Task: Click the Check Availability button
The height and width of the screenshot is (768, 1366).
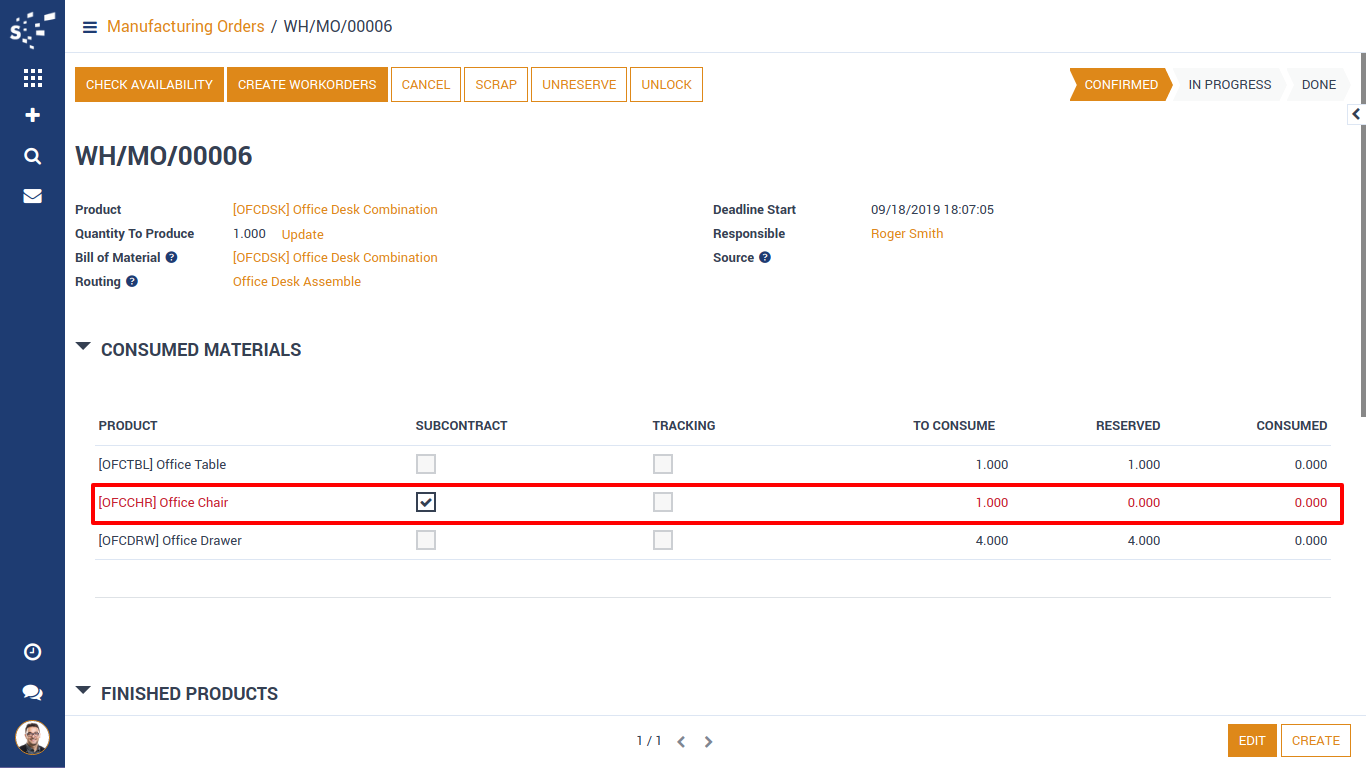Action: 149,85
